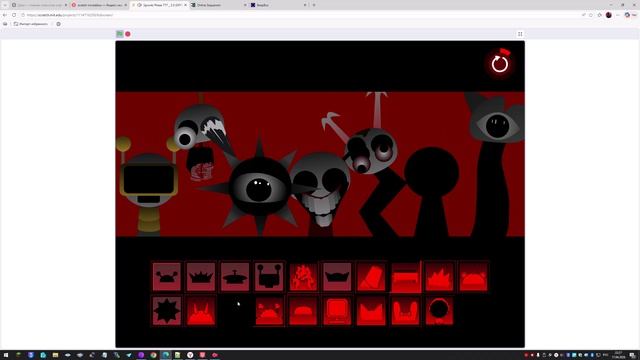Choose the red jagged spikes icon
Viewport: 640px width, 360px height.
(x=439, y=277)
